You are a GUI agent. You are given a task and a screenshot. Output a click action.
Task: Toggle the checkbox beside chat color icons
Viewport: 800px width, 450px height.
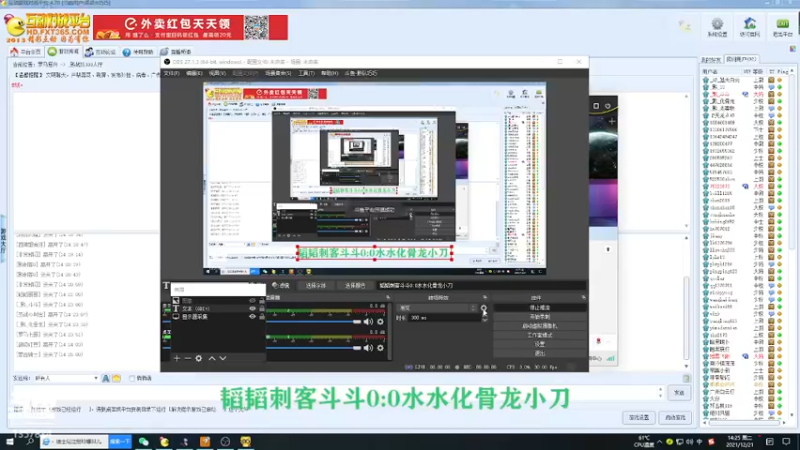click(132, 378)
